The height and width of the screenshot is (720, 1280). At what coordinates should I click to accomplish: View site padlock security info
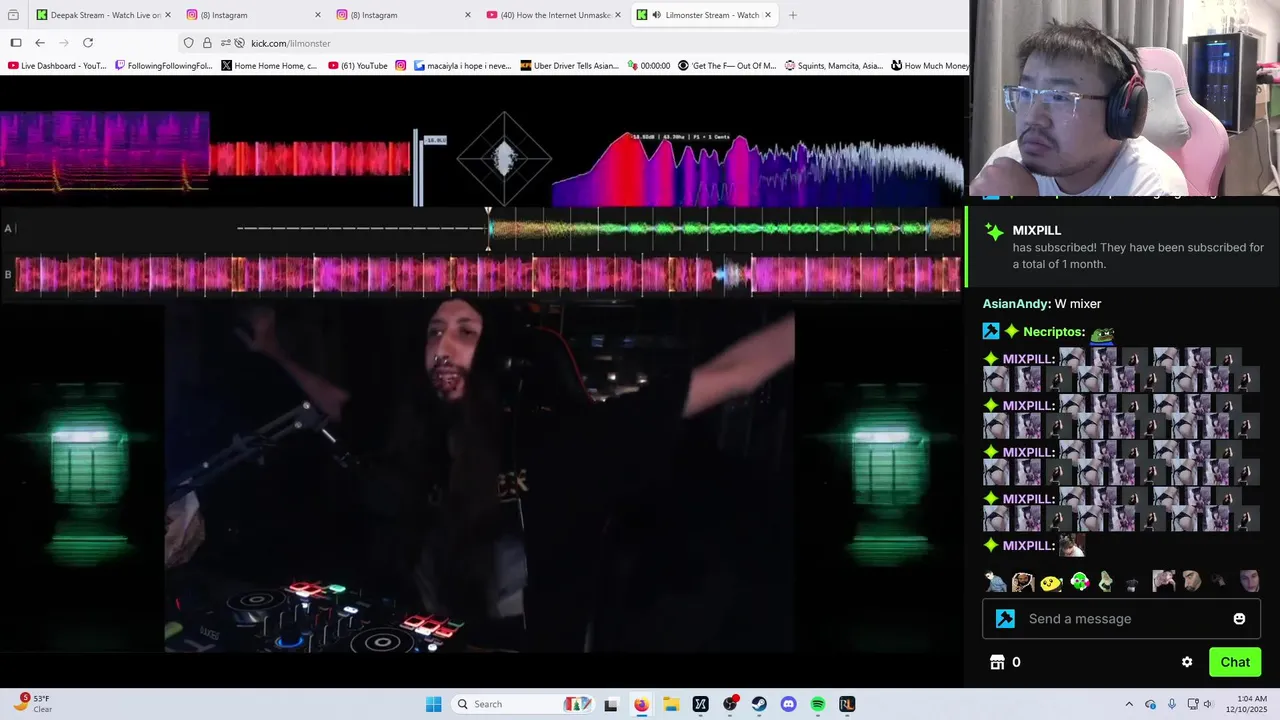(207, 43)
